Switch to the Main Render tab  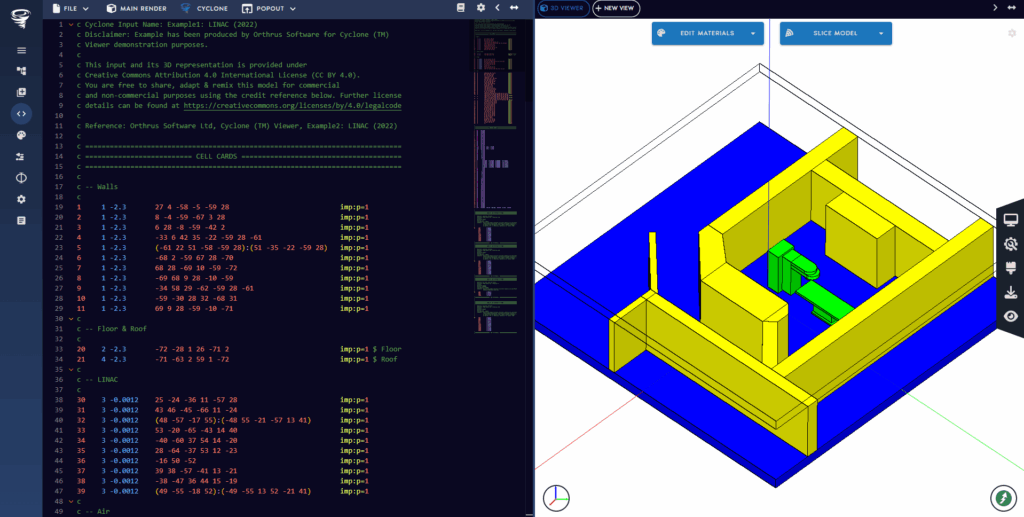[139, 7]
